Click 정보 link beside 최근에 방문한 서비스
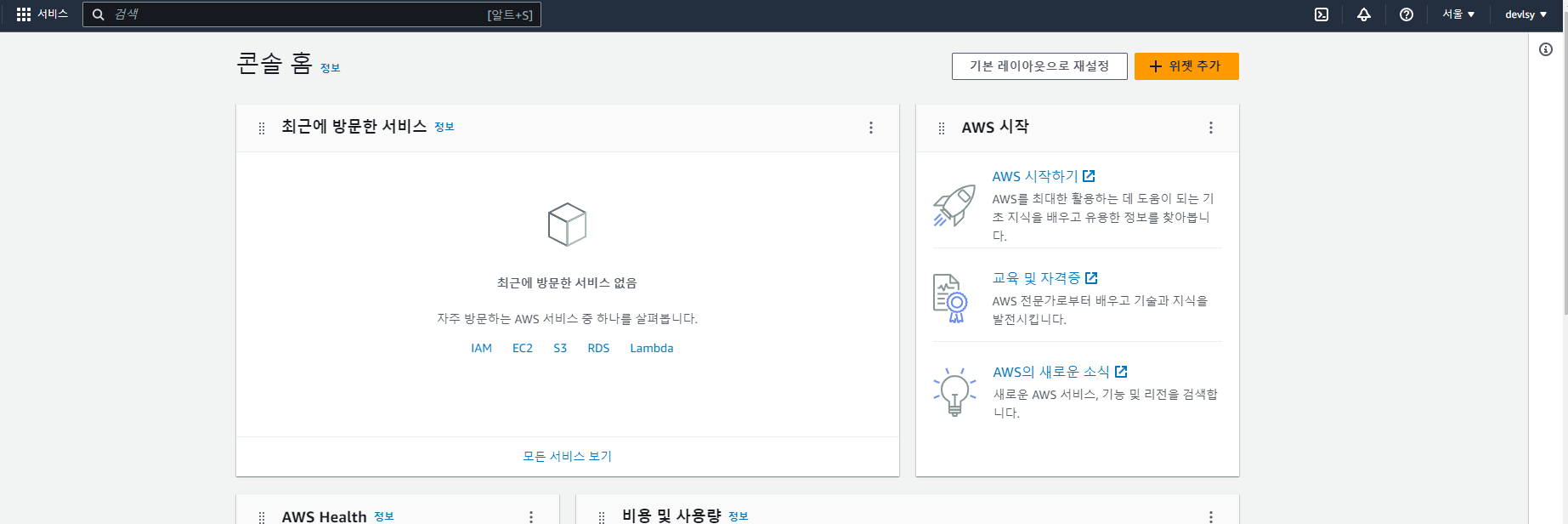 pos(444,127)
